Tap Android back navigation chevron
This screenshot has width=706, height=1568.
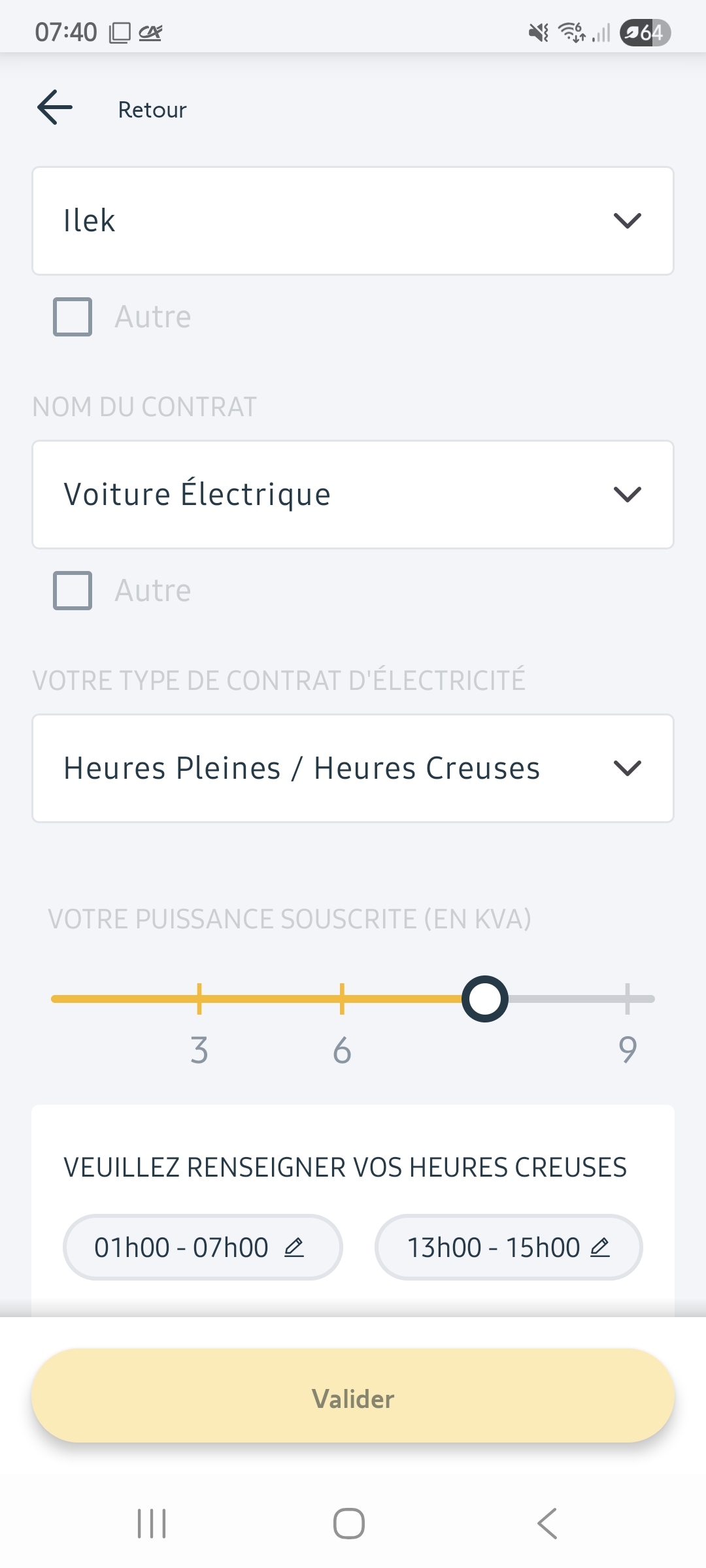point(548,1524)
